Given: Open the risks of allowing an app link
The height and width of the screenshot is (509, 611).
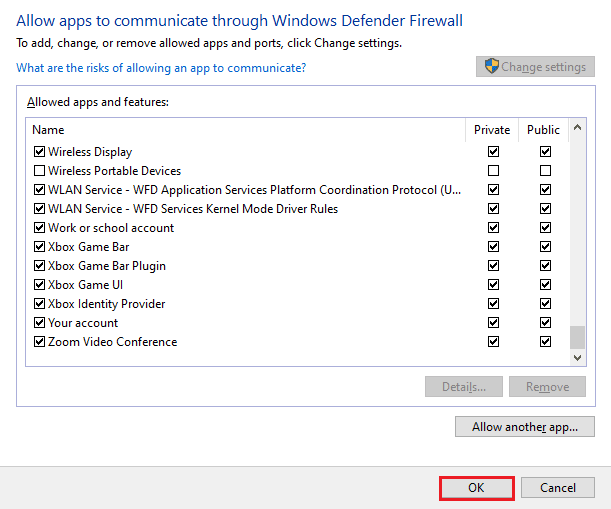Looking at the screenshot, I should (x=161, y=68).
